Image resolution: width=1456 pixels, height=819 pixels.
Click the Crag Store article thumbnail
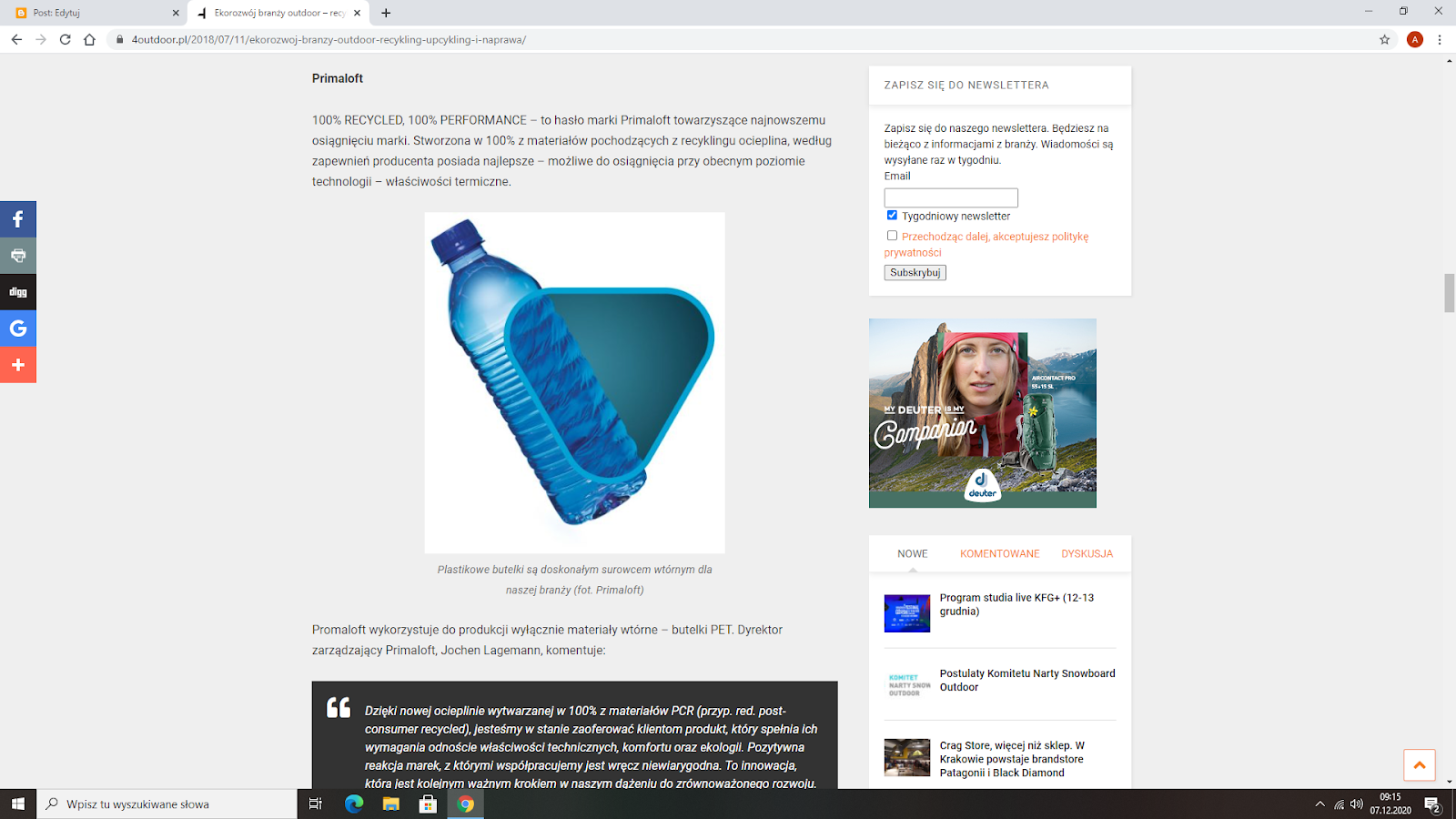(x=907, y=757)
